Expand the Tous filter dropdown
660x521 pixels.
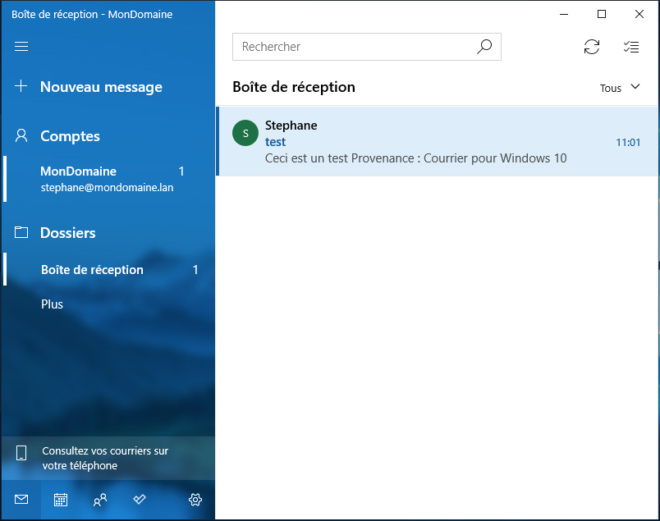point(620,88)
